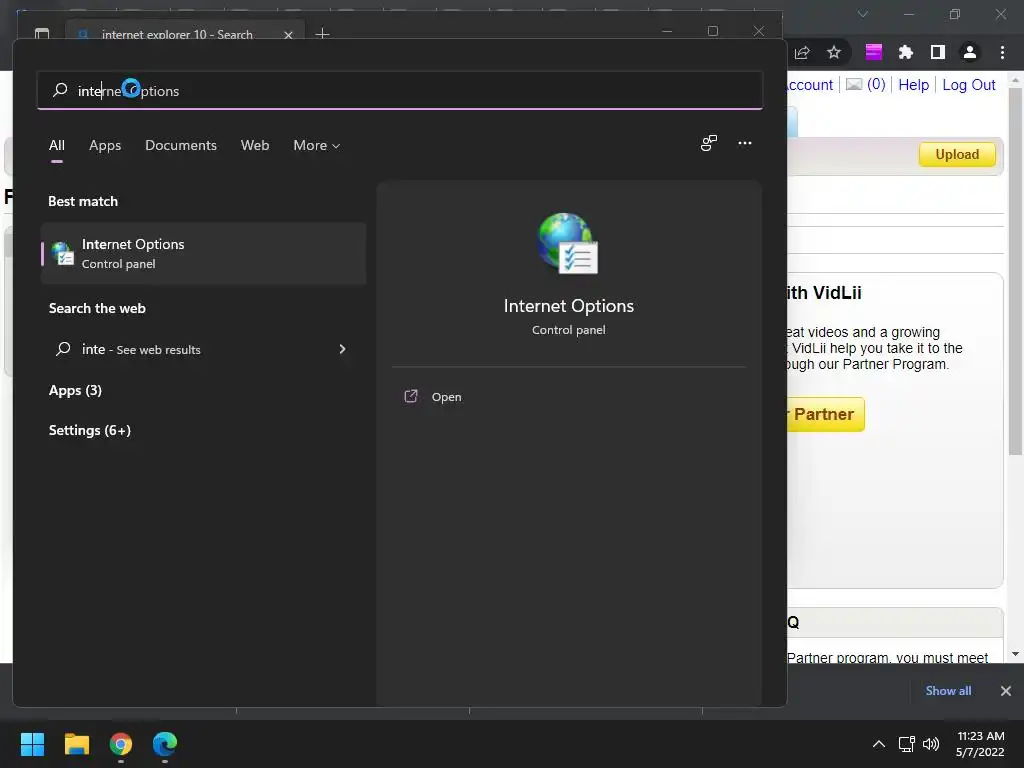1024x768 pixels.
Task: Click the scrollbar down arrow in Chrome page
Action: (1015, 654)
